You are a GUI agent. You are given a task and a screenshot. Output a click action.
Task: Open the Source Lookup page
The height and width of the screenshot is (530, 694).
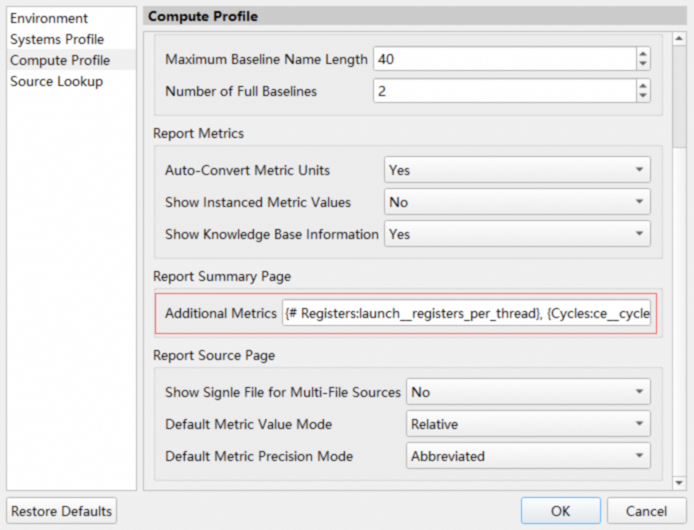[56, 81]
